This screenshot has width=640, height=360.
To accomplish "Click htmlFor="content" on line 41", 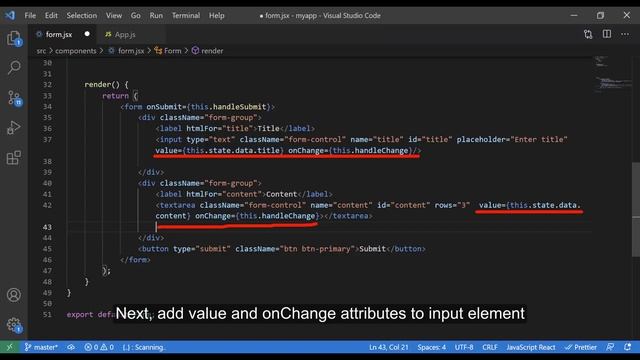I will pyautogui.click(x=224, y=194).
